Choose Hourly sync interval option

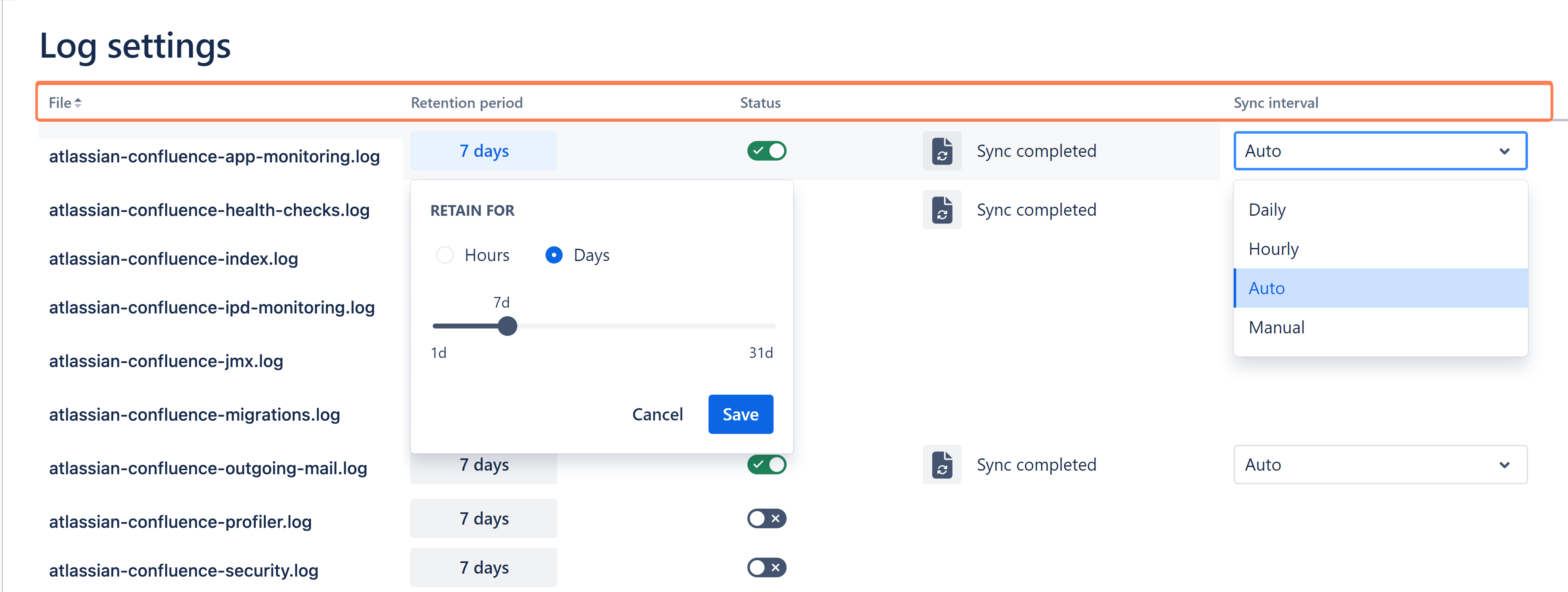click(1273, 249)
